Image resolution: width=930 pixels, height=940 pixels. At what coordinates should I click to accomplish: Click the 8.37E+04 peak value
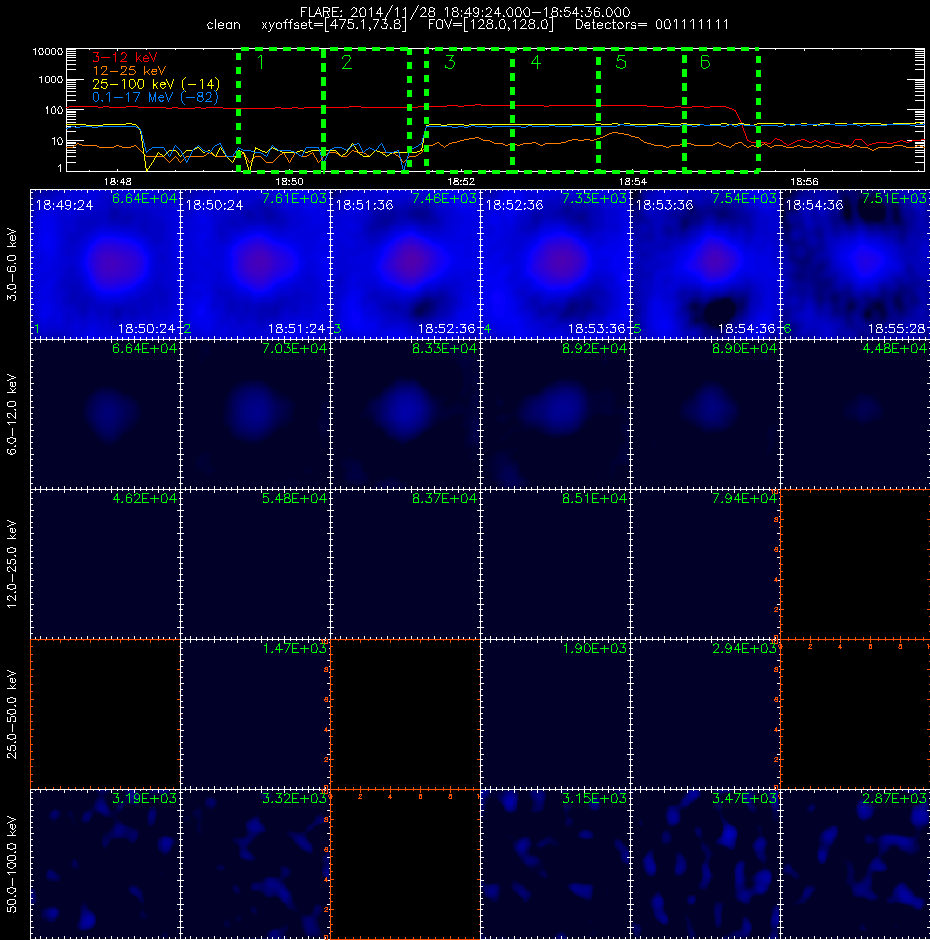click(444, 498)
